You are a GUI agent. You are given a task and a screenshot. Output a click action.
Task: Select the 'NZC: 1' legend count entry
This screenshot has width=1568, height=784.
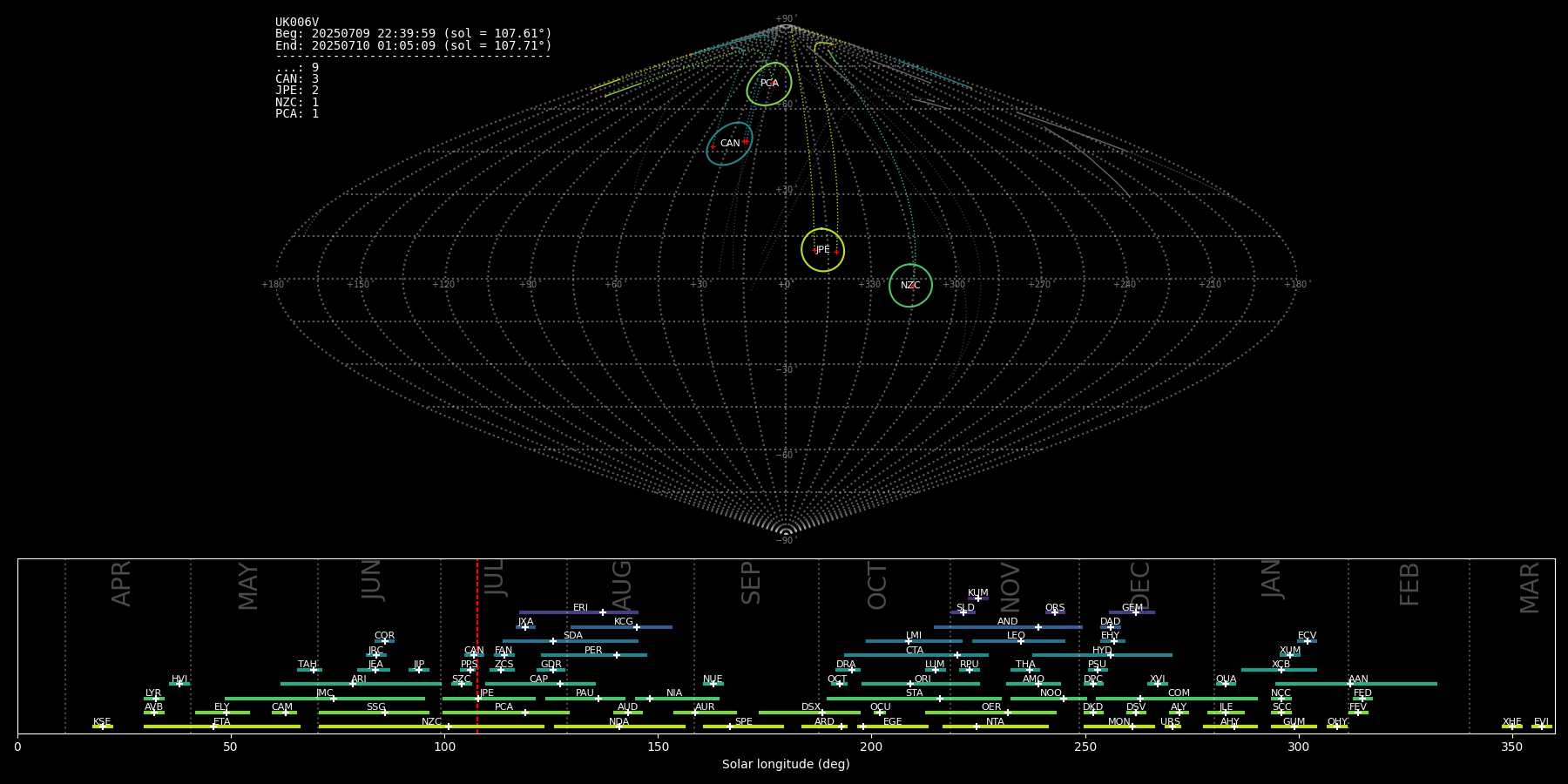(297, 103)
